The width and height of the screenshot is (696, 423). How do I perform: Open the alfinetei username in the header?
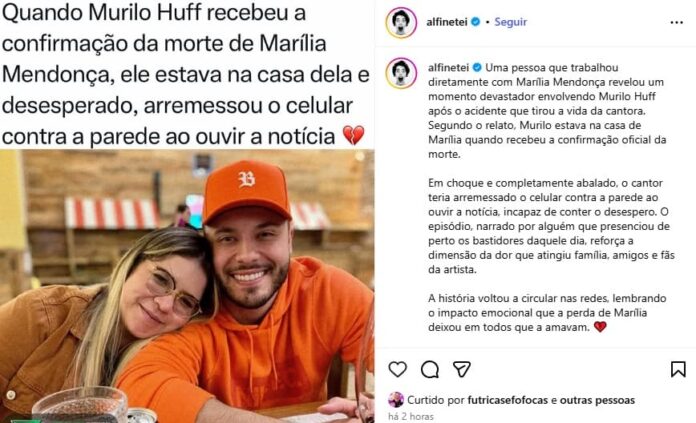pyautogui.click(x=447, y=22)
